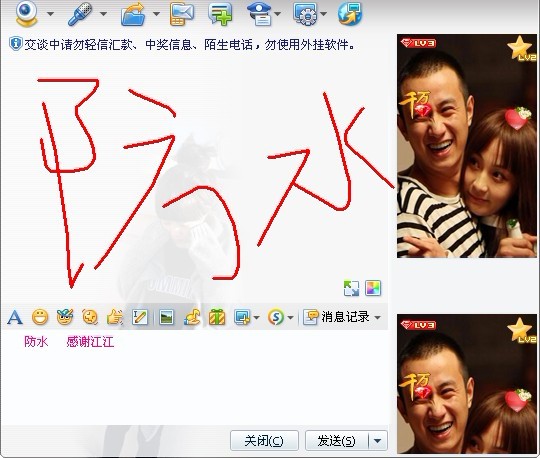The height and width of the screenshot is (458, 540).
Task: Send a gift with the gift box icon
Action: pos(217,317)
